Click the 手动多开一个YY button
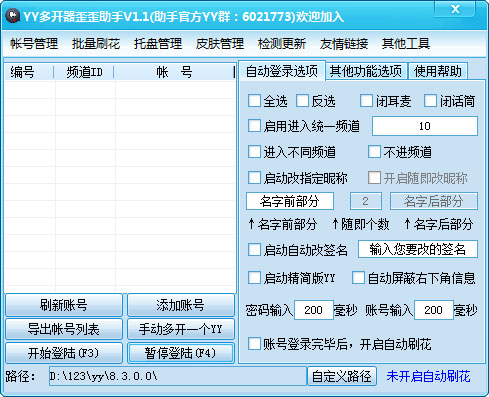Screen dimensions: 489x397 (181, 329)
